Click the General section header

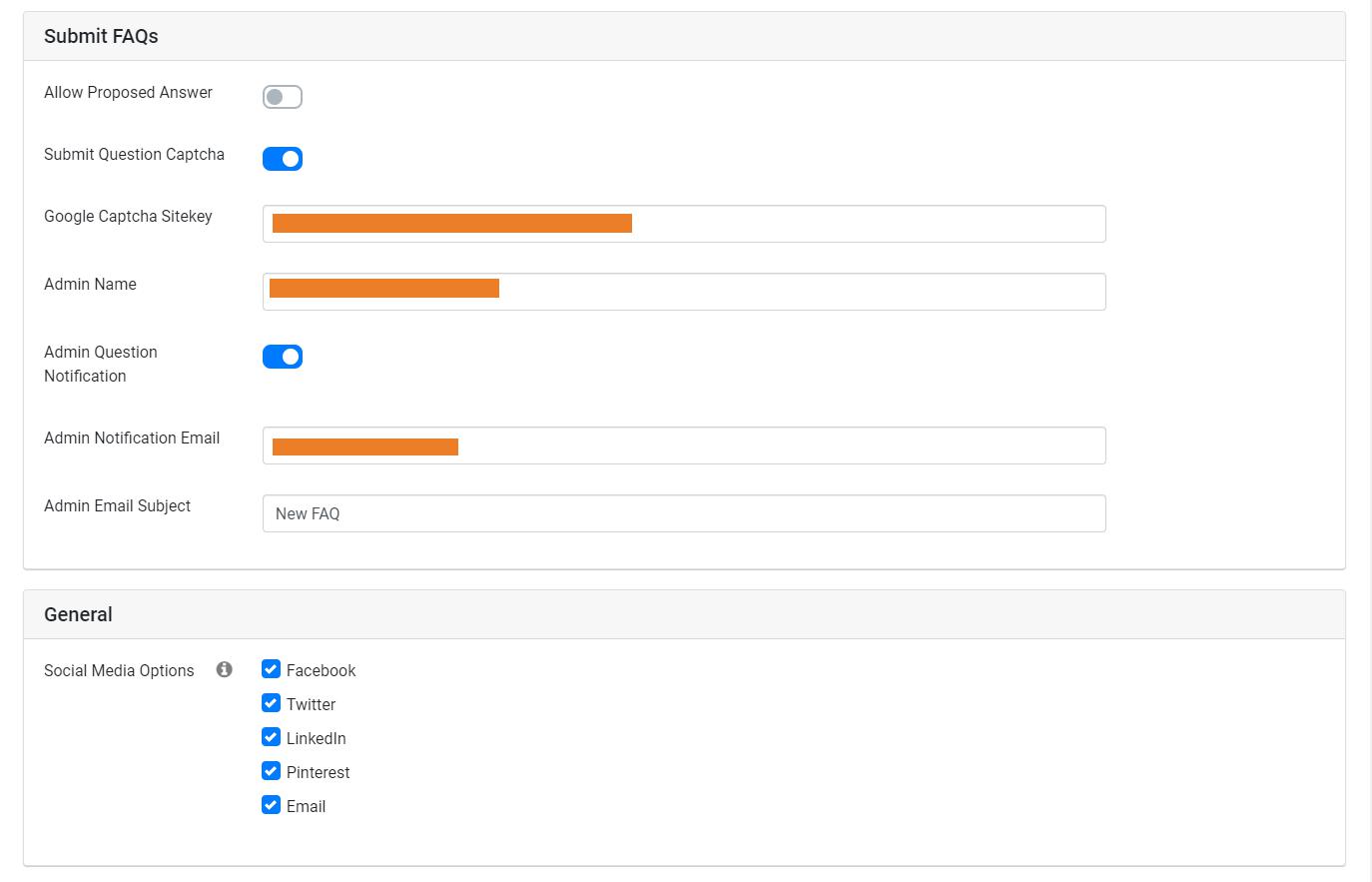78,614
